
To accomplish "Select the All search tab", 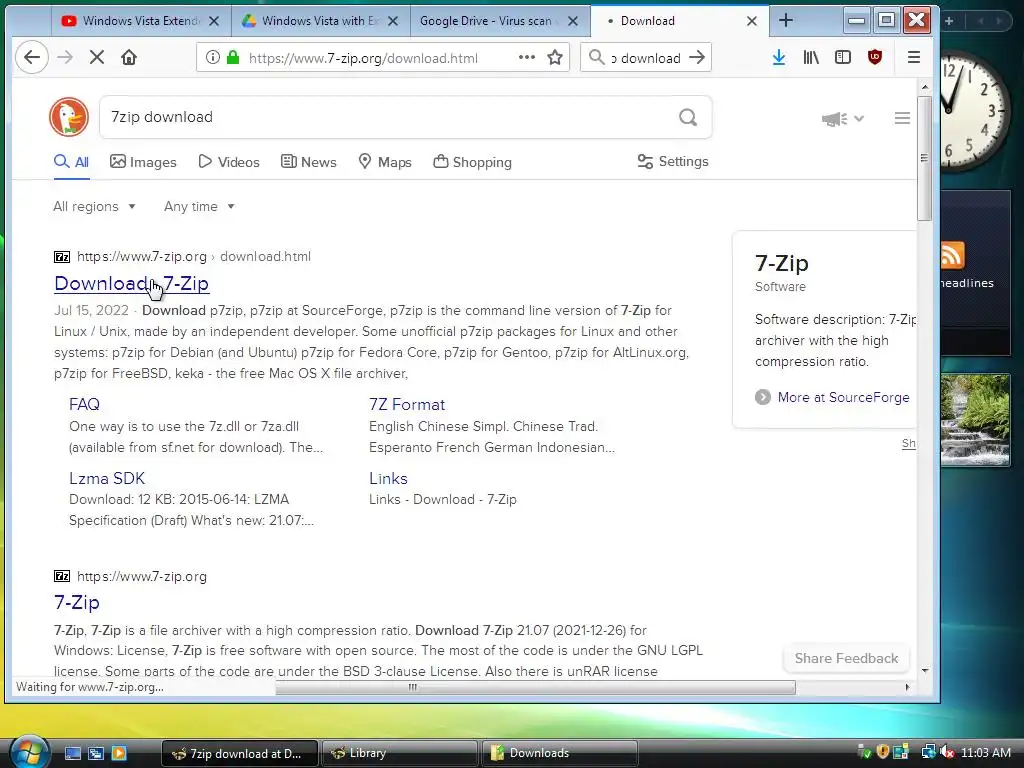I will [71, 162].
